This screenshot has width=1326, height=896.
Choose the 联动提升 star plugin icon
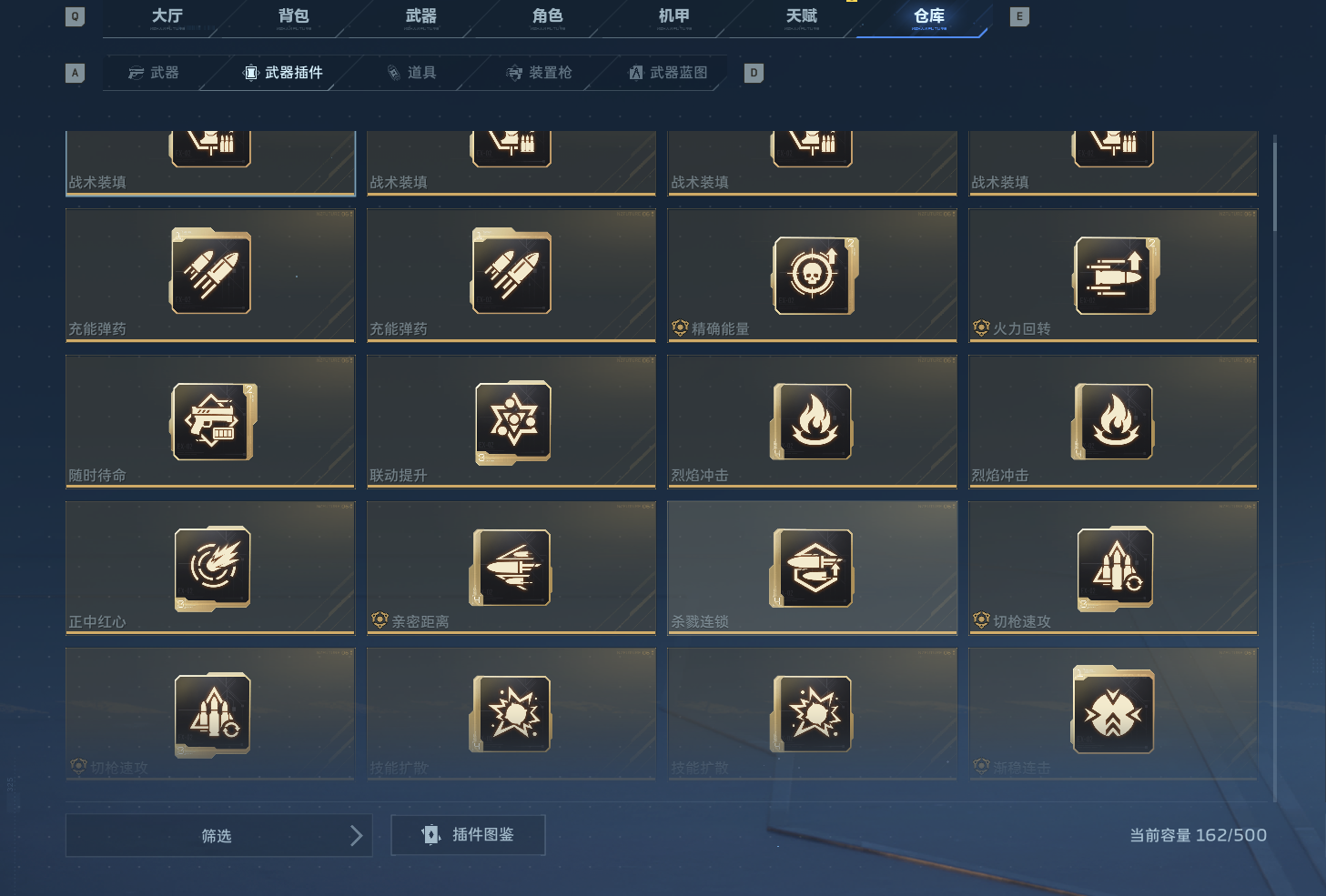coord(512,421)
